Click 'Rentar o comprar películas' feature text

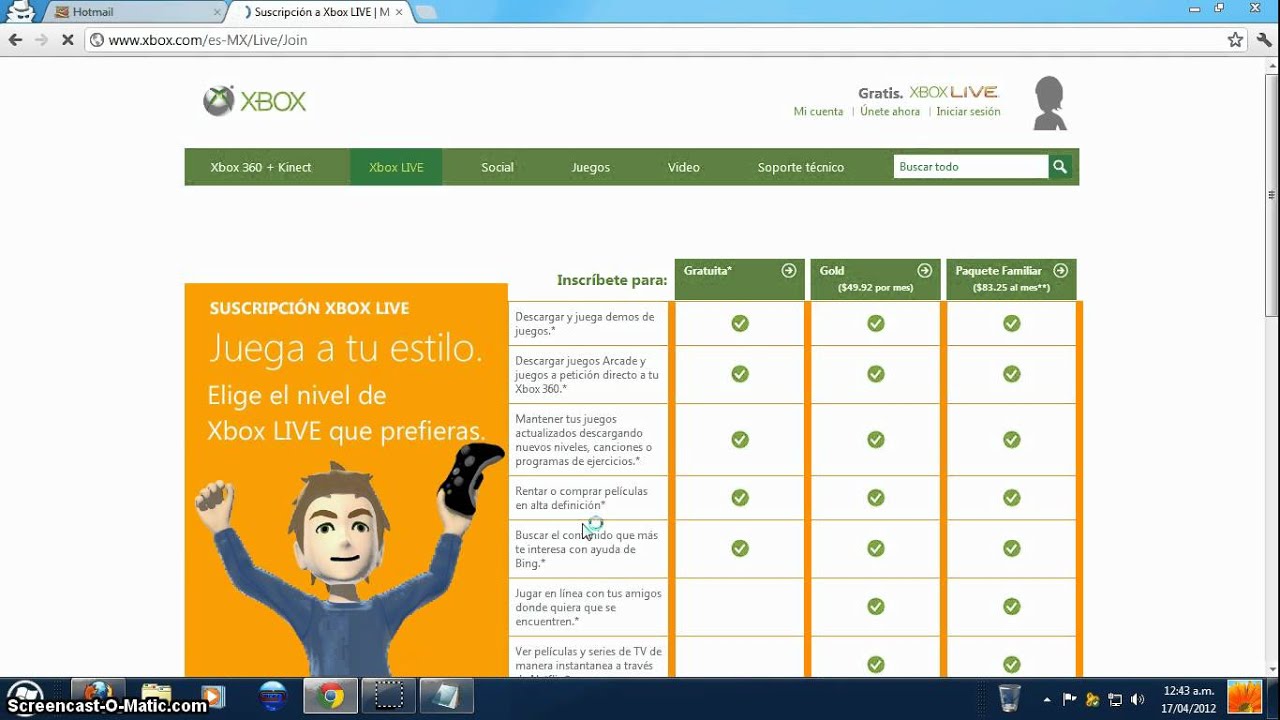581,498
